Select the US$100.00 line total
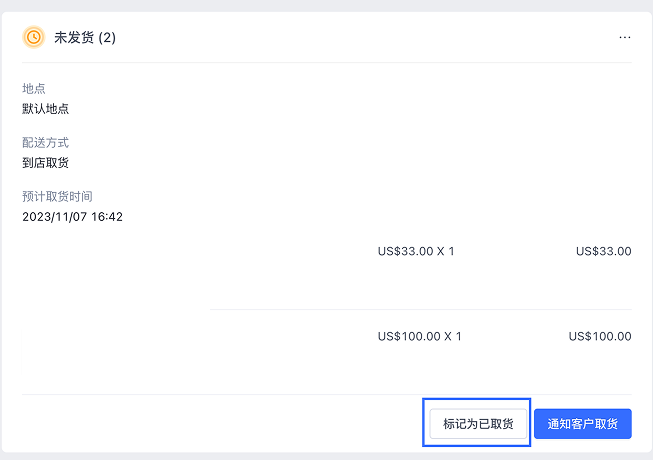Viewport: 653px width, 460px height. pyautogui.click(x=600, y=336)
